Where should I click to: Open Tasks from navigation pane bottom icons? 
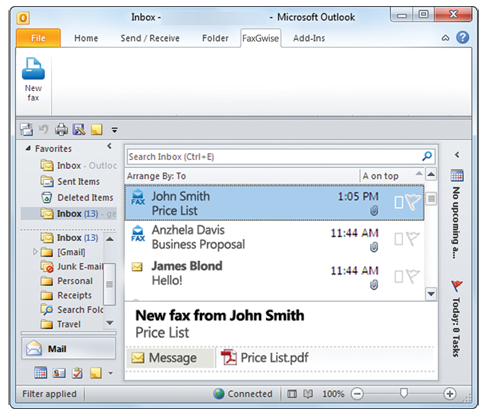pyautogui.click(x=77, y=373)
